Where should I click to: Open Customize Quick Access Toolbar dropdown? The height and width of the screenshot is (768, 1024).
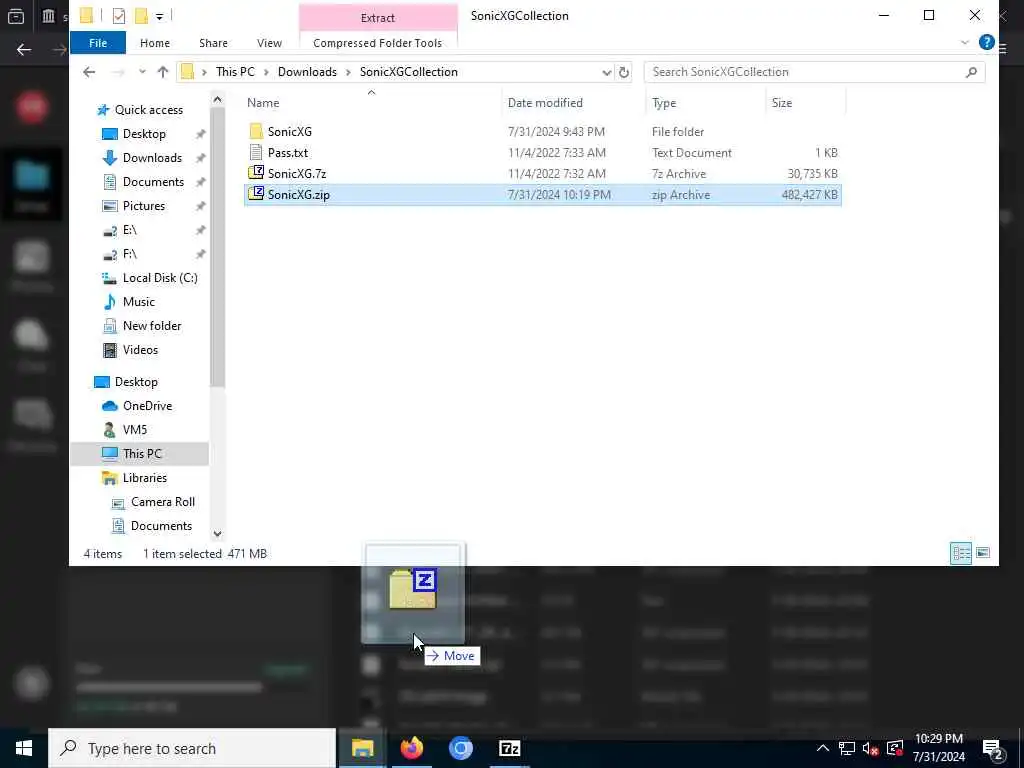click(159, 16)
